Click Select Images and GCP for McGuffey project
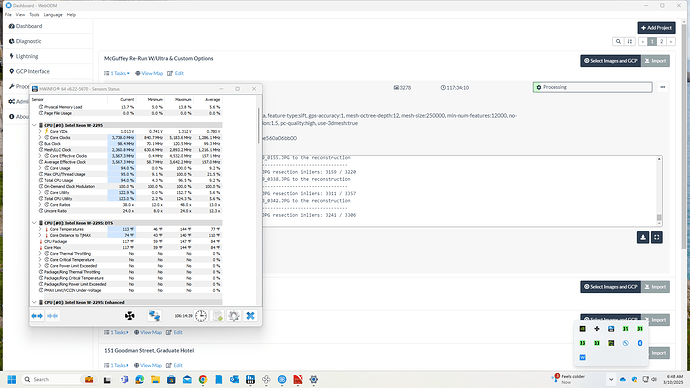The width and height of the screenshot is (690, 388). [611, 61]
